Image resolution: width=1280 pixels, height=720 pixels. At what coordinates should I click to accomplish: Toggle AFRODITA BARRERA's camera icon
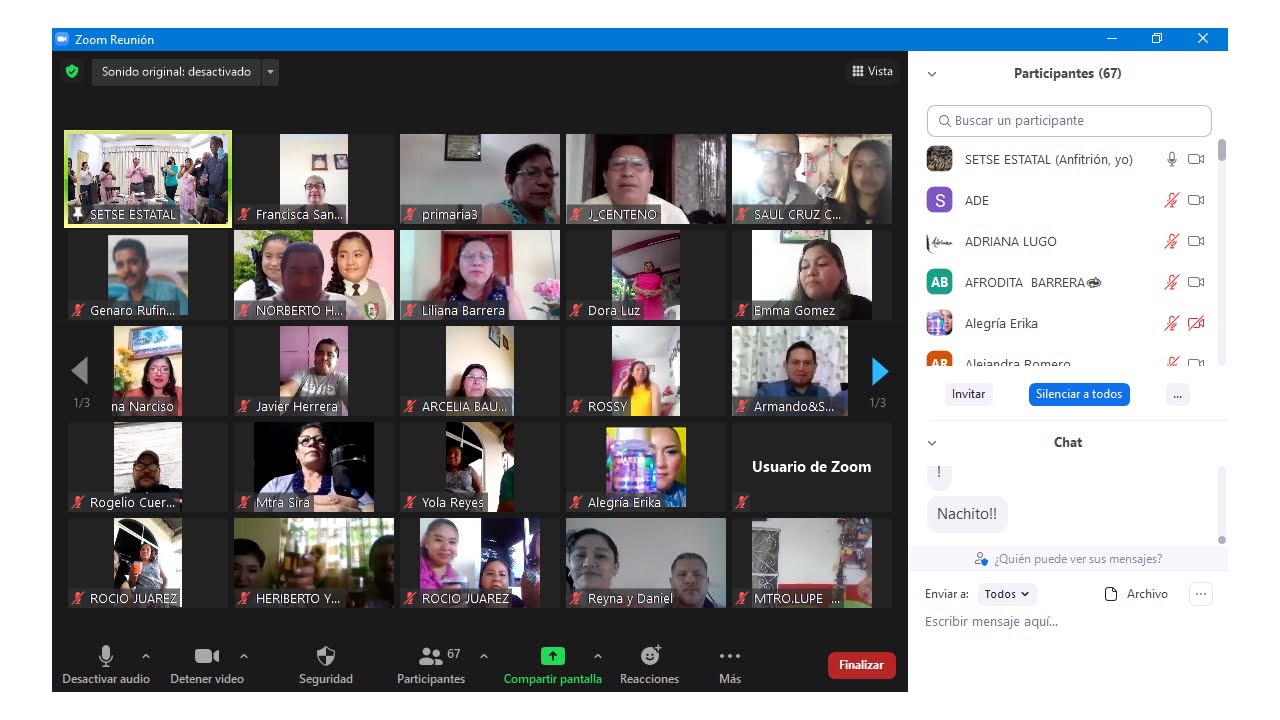tap(1196, 282)
